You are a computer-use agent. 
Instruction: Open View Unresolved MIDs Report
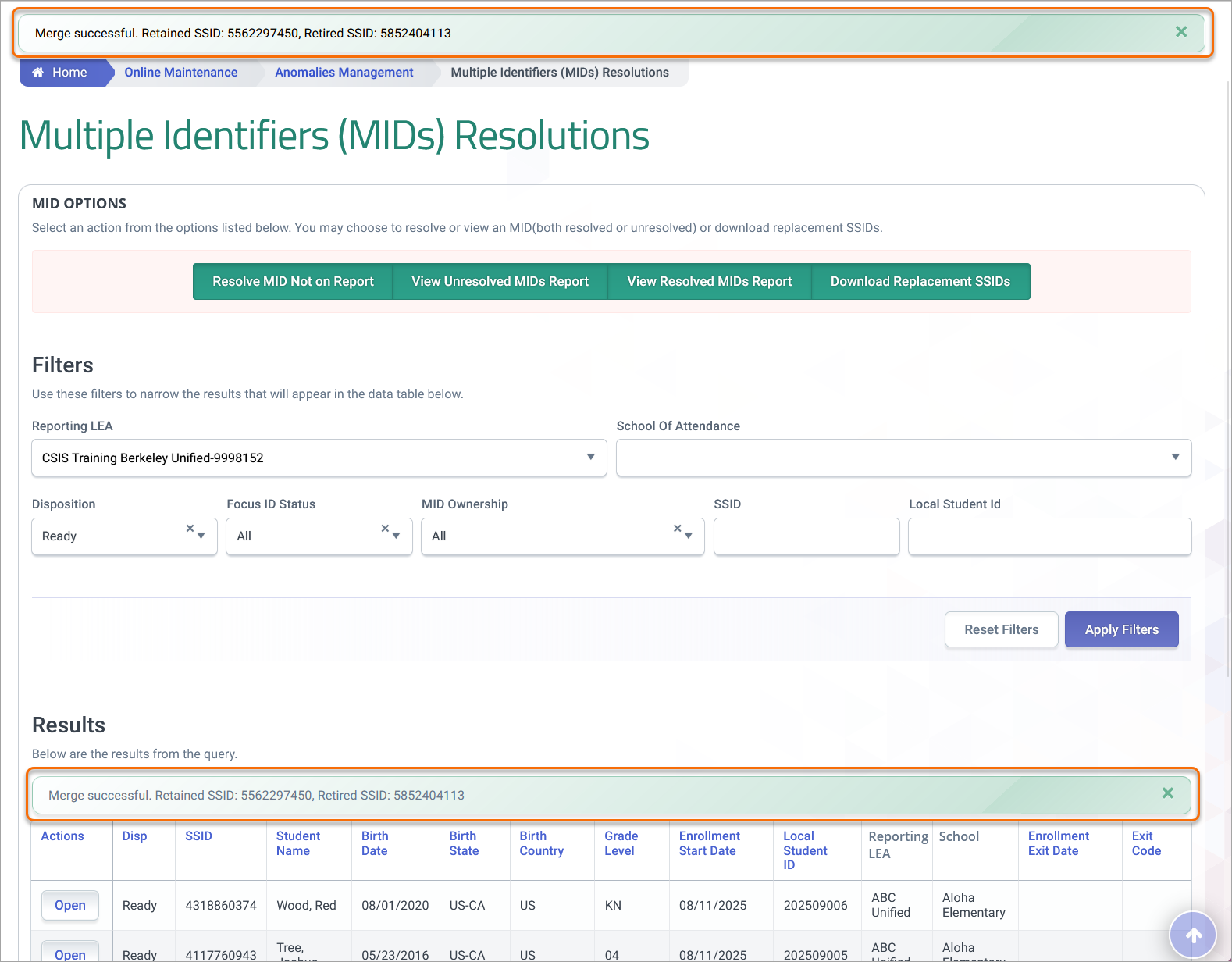coord(500,281)
